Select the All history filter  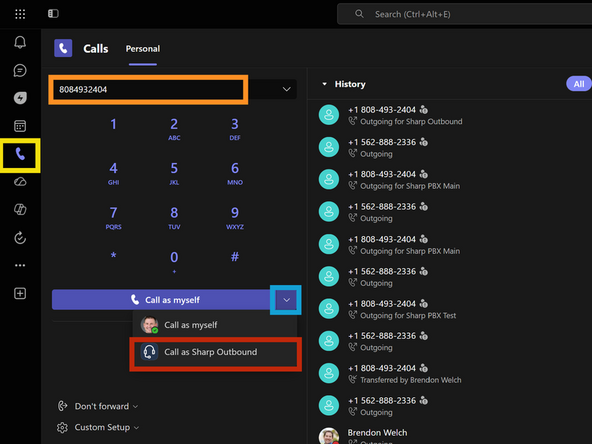[x=578, y=84]
